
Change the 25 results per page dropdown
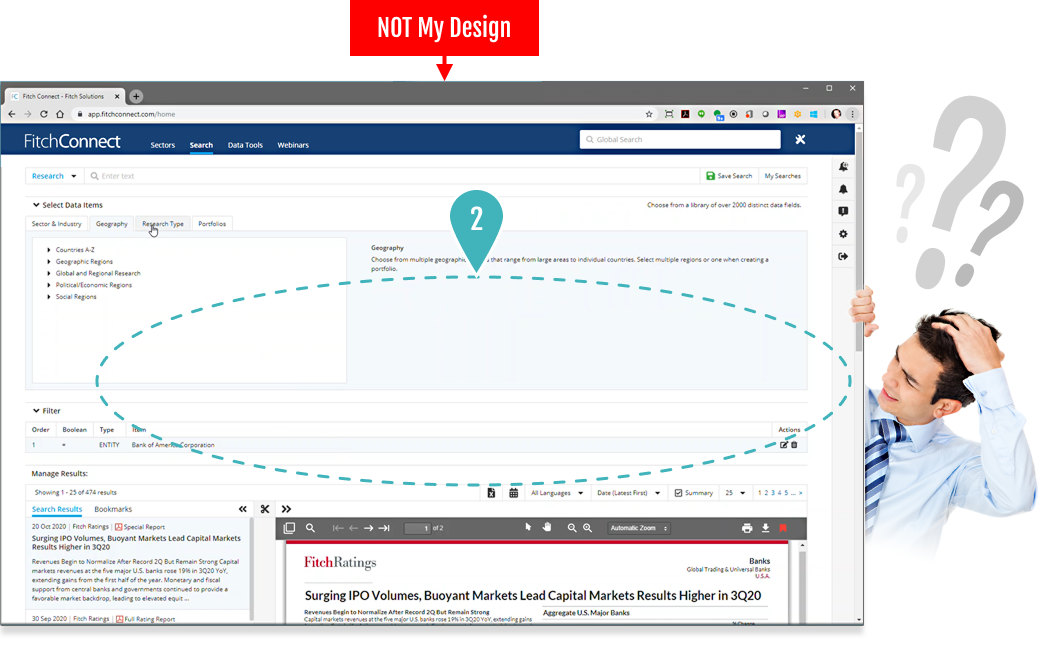tap(735, 493)
